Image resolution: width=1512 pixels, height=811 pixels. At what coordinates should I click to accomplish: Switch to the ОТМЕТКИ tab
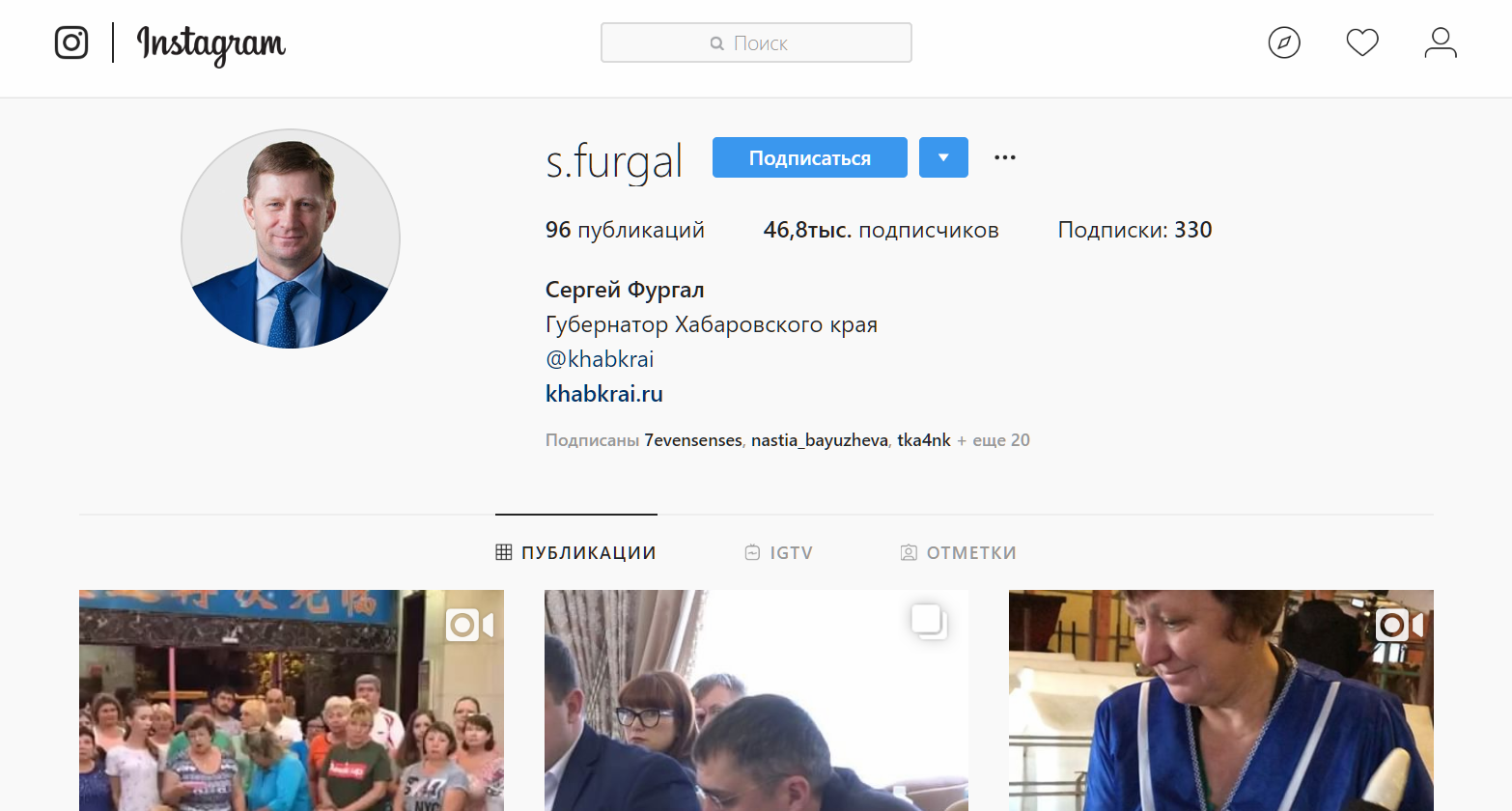pos(959,552)
